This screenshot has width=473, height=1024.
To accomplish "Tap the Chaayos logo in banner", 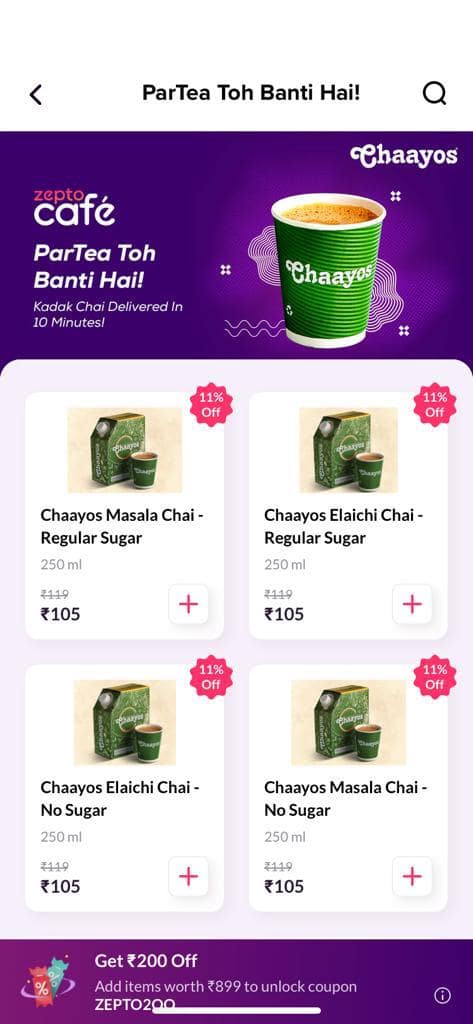I will [404, 156].
